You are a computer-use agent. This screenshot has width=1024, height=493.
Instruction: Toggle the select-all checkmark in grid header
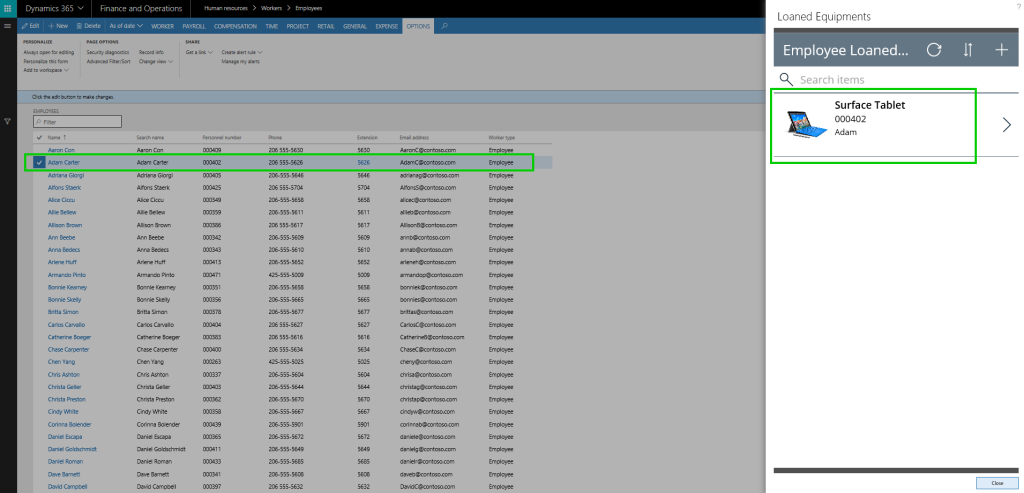point(39,137)
